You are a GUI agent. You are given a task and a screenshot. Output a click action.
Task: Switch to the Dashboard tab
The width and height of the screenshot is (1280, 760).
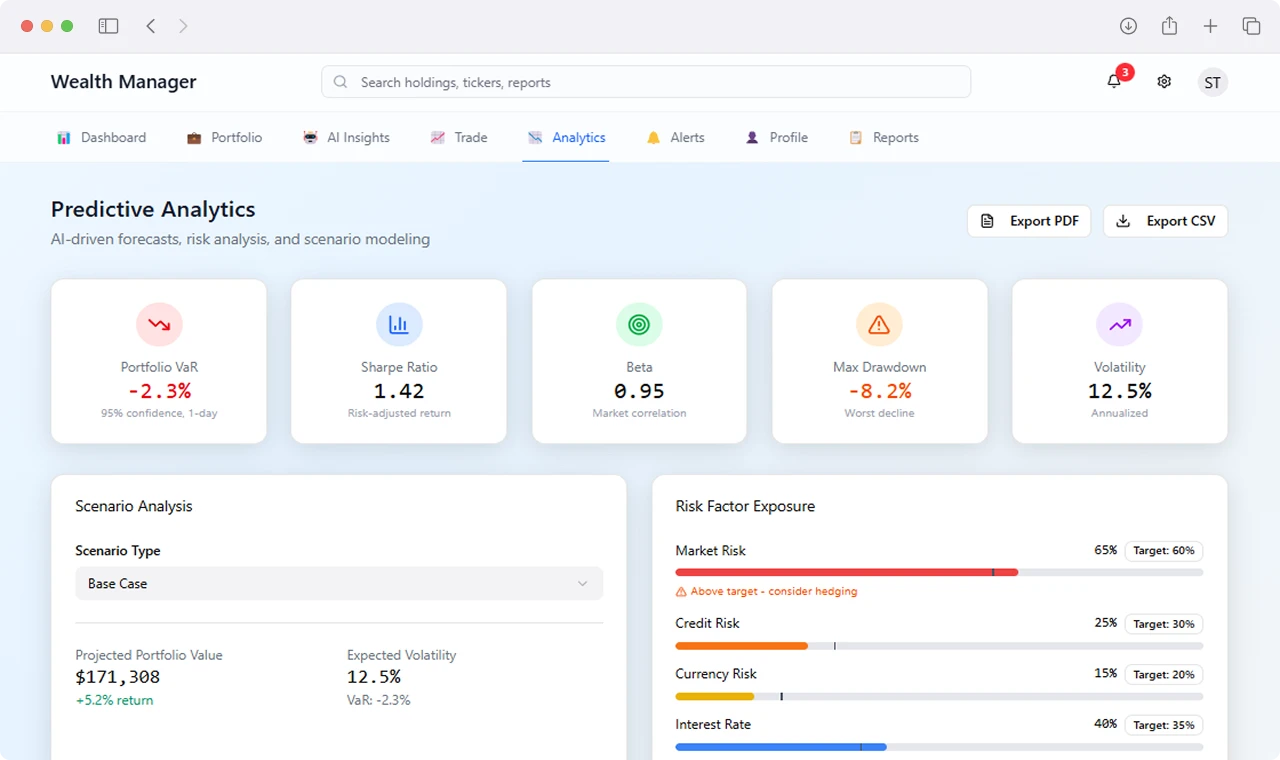(102, 137)
